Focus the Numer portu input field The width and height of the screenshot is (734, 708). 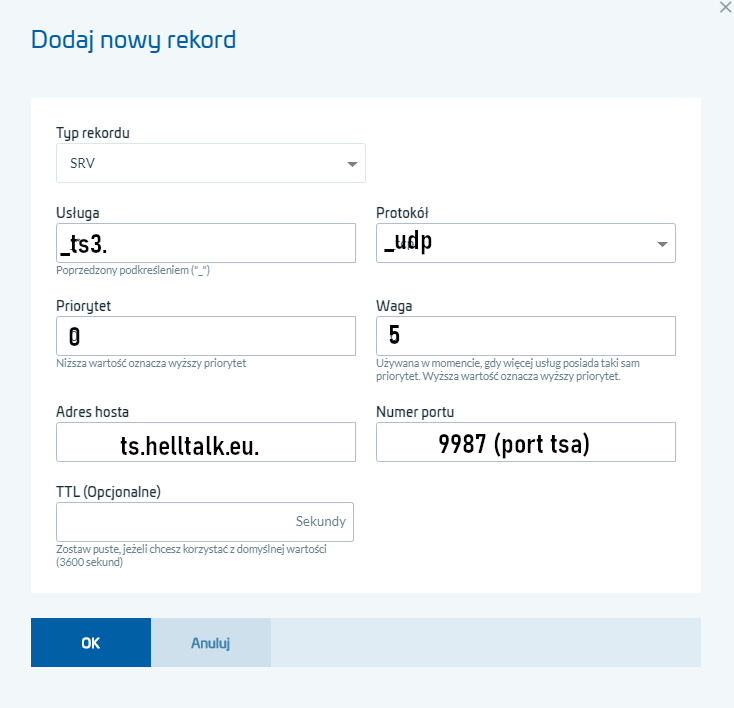click(525, 442)
